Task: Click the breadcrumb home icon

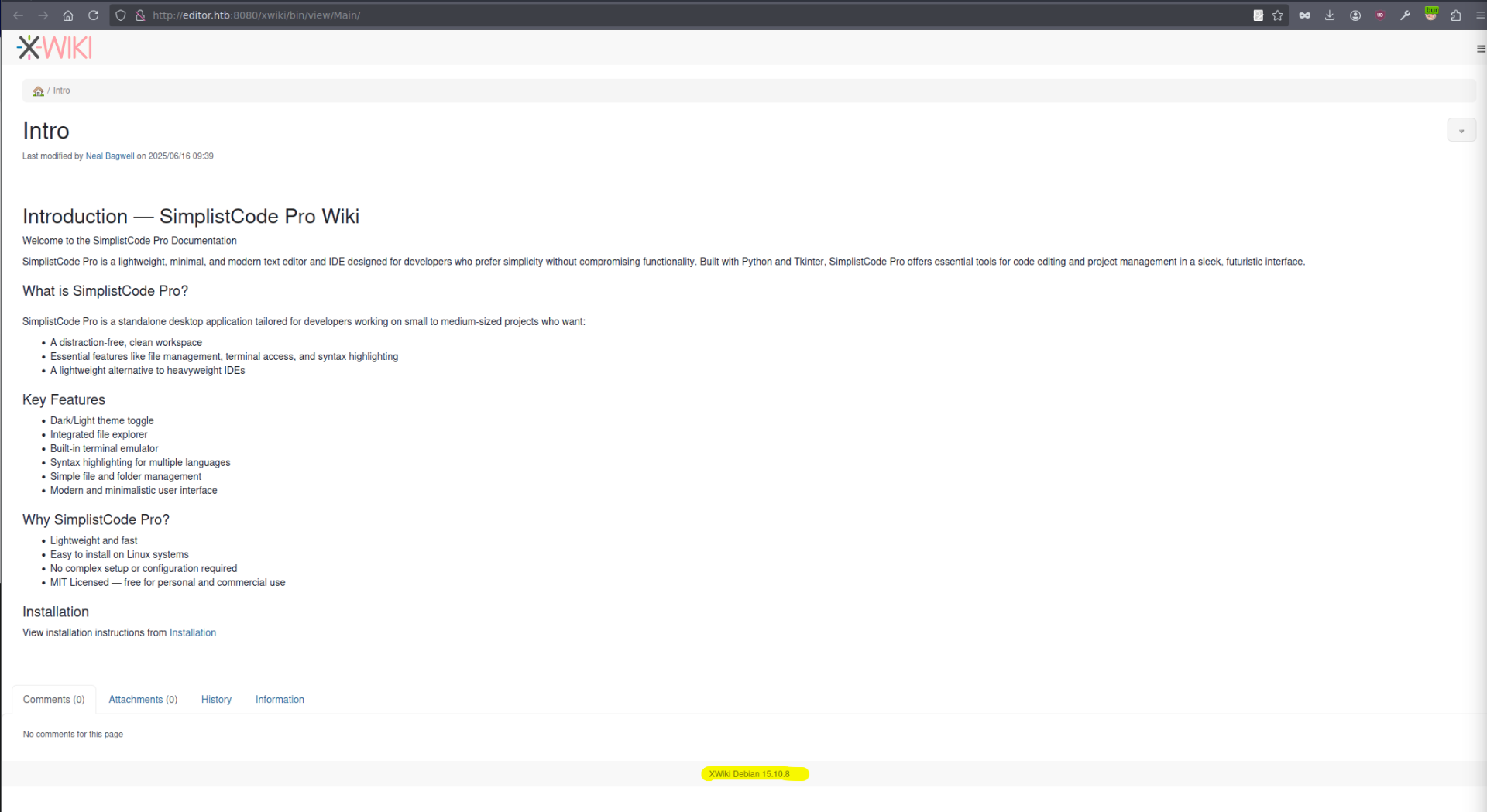Action: pyautogui.click(x=38, y=91)
